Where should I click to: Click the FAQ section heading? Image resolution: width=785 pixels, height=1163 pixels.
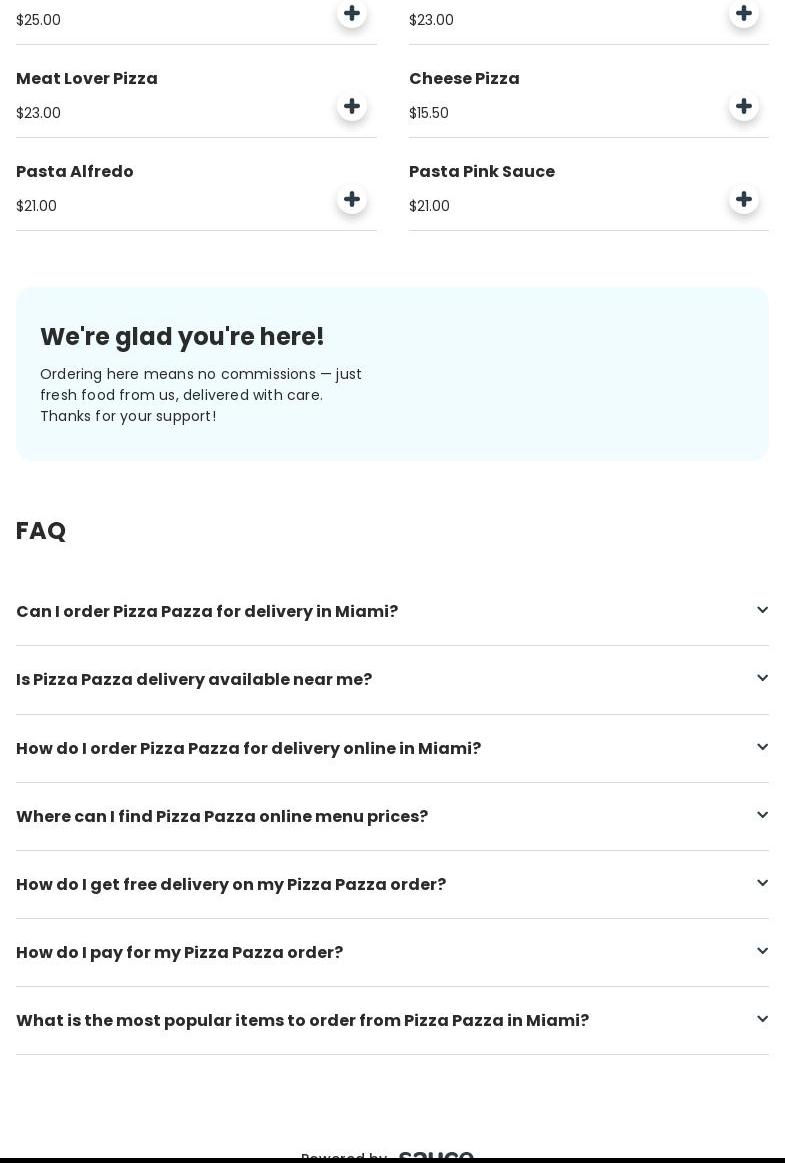coord(41,531)
